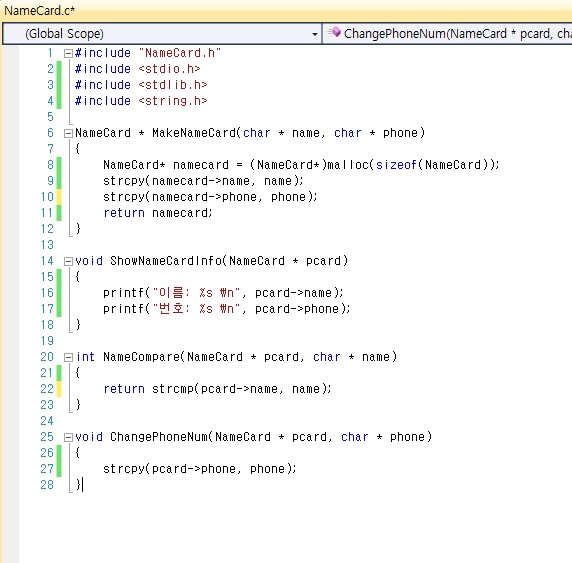The height and width of the screenshot is (563, 572).
Task: Click the "이름: %s" printf string
Action: click(196, 293)
